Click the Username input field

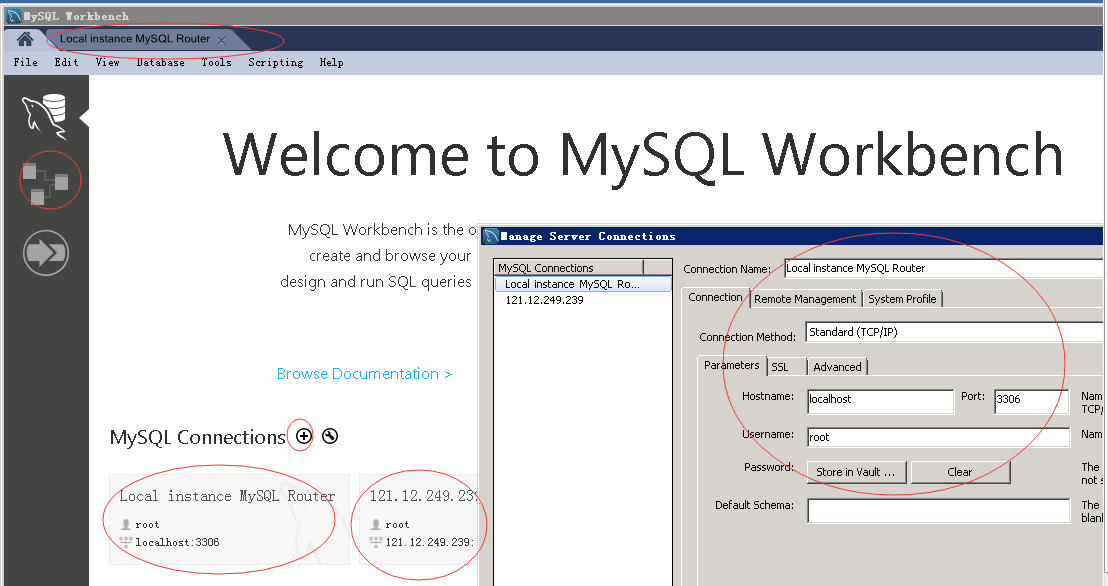pyautogui.click(x=938, y=438)
